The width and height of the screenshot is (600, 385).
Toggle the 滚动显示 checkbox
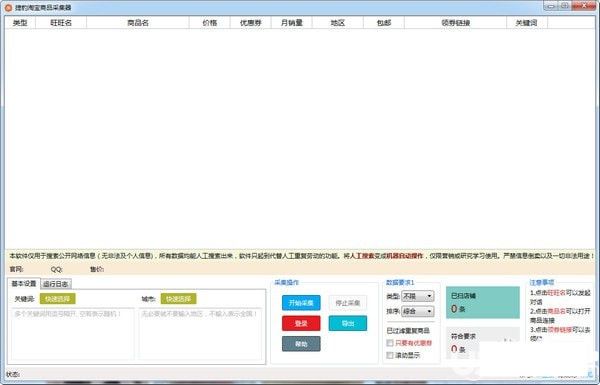(390, 356)
